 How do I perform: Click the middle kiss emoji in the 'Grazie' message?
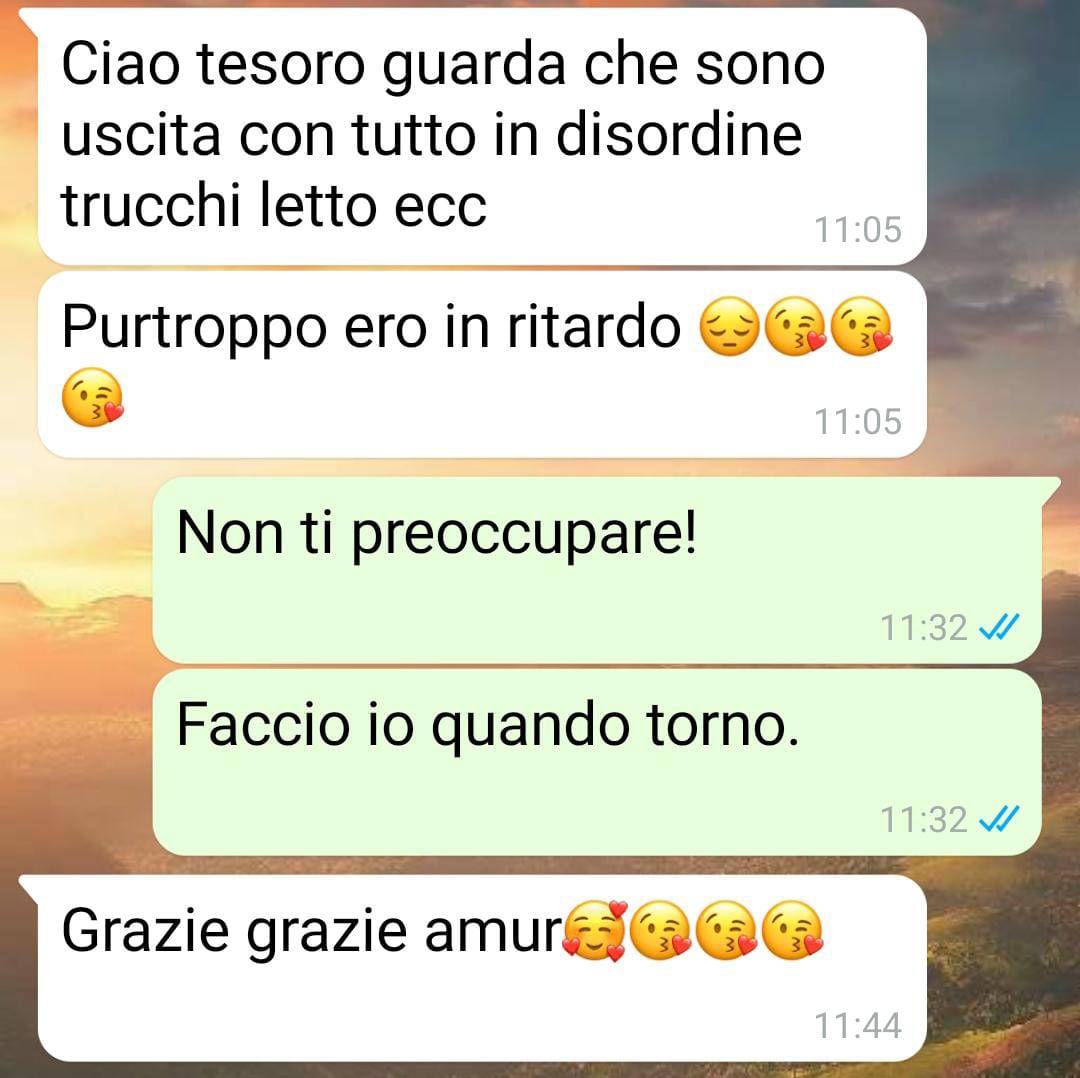pyautogui.click(x=727, y=930)
